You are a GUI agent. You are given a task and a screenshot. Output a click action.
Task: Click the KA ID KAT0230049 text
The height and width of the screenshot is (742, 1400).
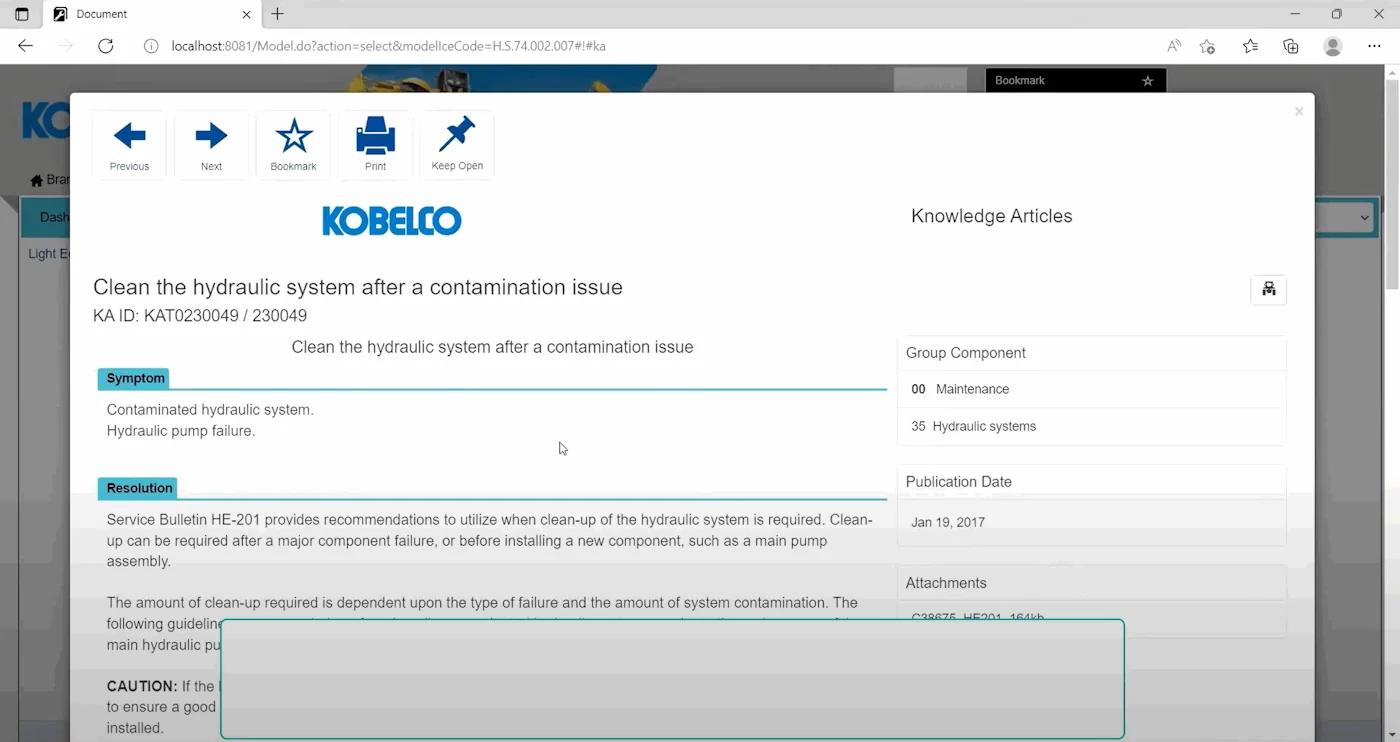click(200, 316)
